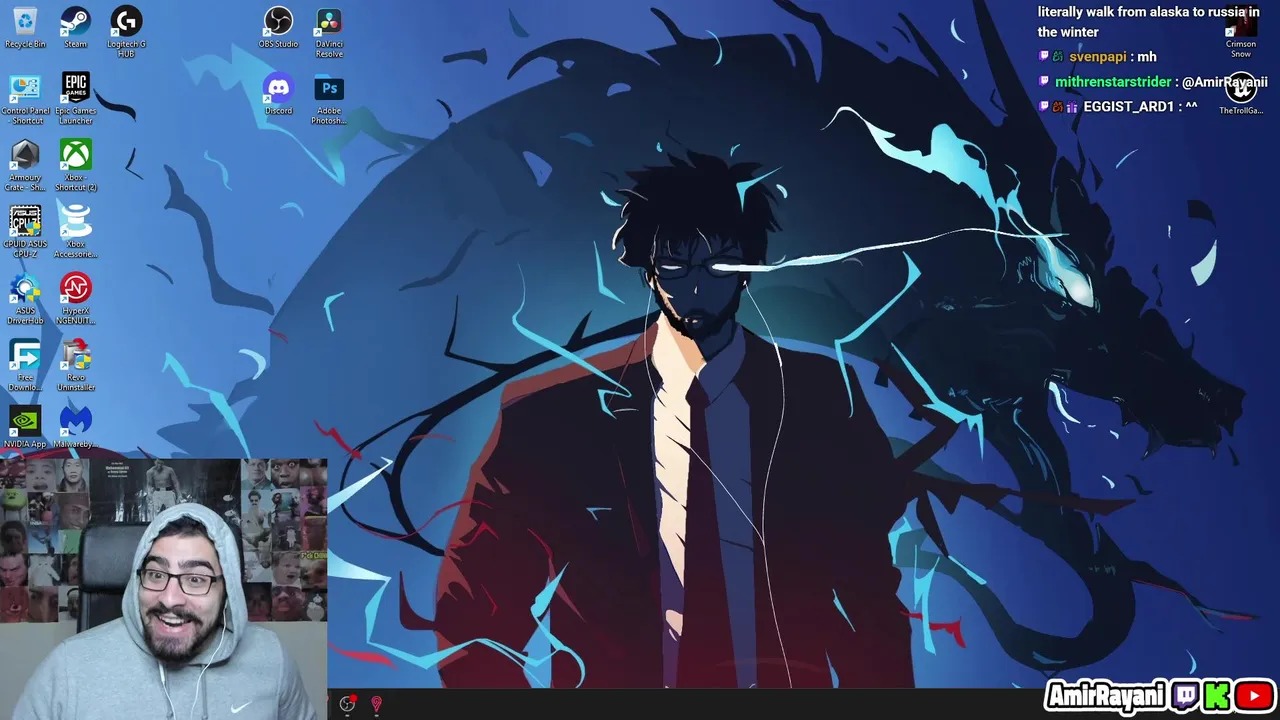Click the pink pin icon in the taskbar
The height and width of the screenshot is (720, 1280).
click(376, 704)
